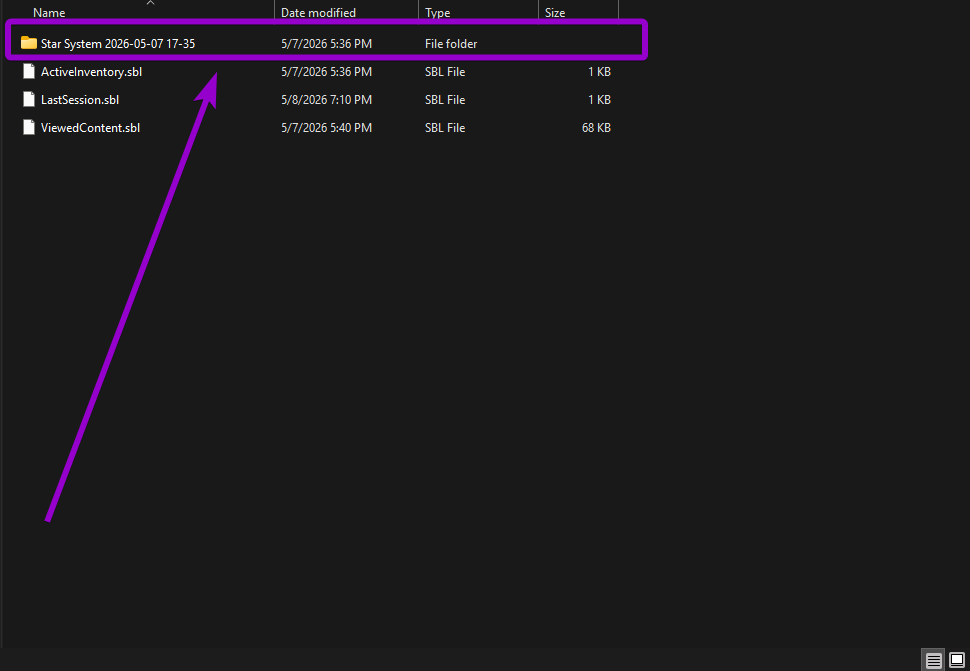
Task: Click the SBL File type of ActiveInventory.sbl
Action: (x=445, y=72)
